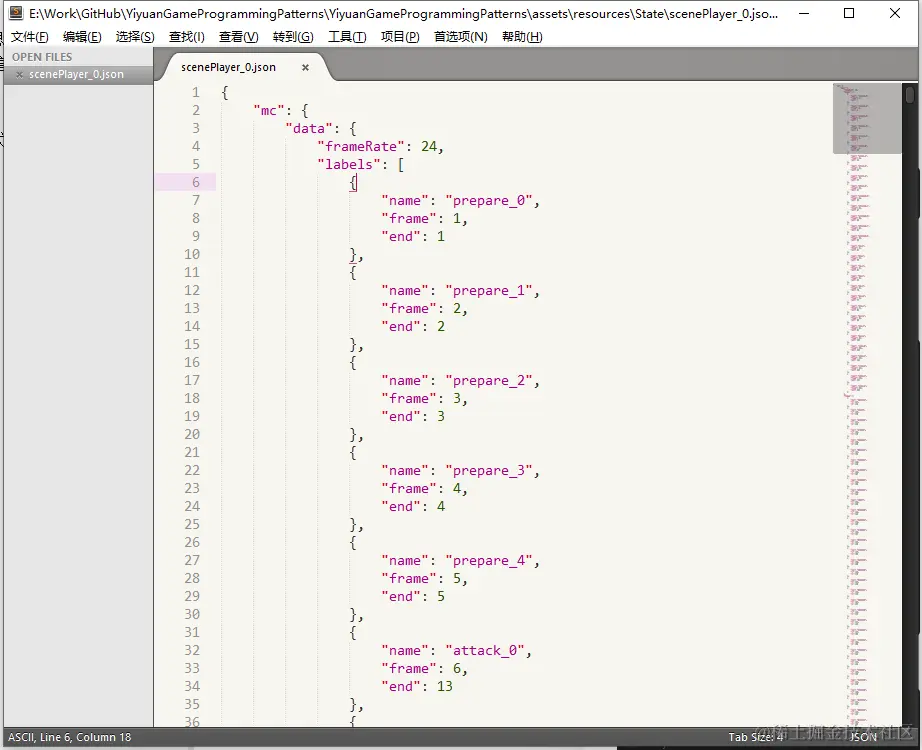
Task: Open the 编辑(E) menu
Action: click(x=82, y=37)
